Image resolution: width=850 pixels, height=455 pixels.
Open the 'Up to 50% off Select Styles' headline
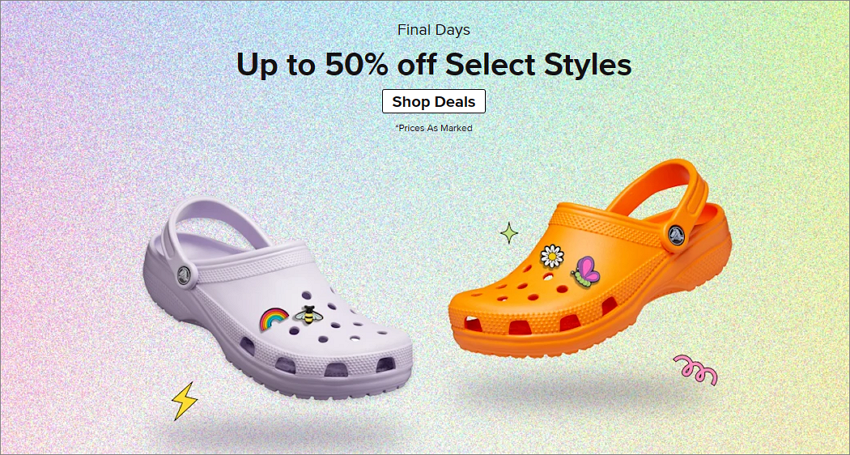[x=434, y=65]
